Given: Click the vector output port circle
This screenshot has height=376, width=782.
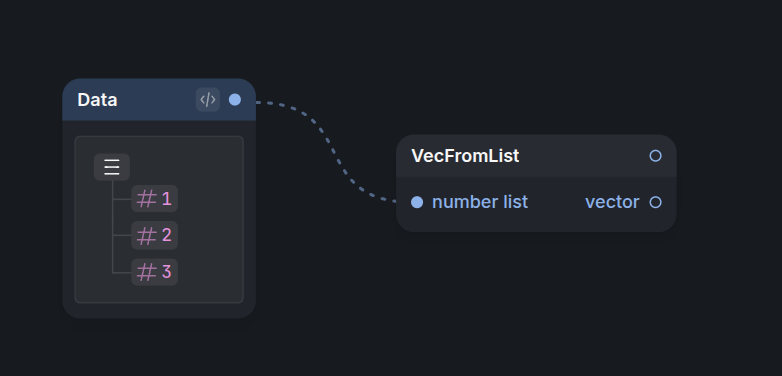Looking at the screenshot, I should pos(655,202).
